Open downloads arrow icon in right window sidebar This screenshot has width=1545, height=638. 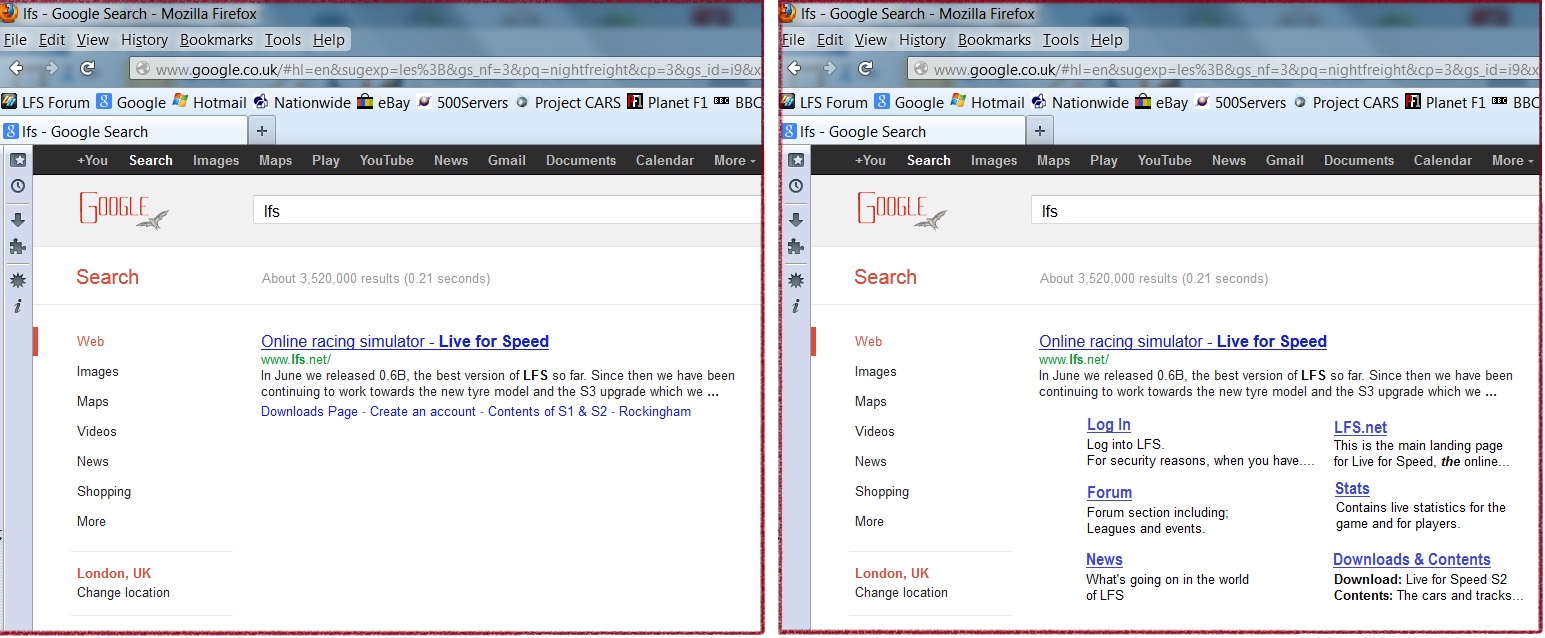796,220
